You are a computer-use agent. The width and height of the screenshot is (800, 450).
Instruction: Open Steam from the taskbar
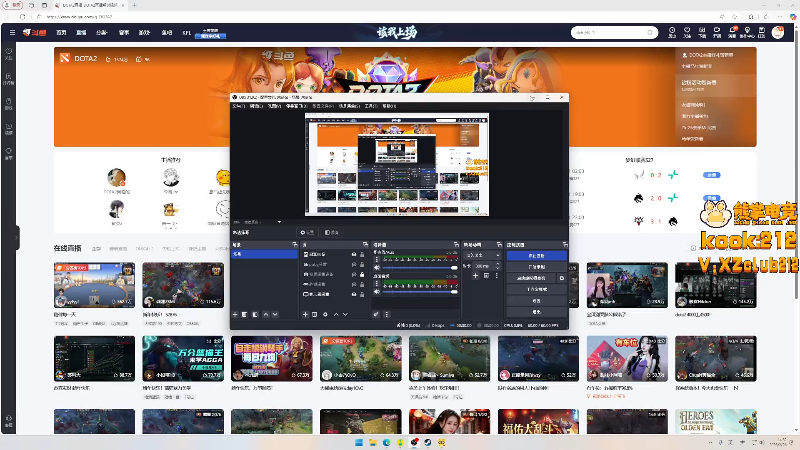coord(428,442)
